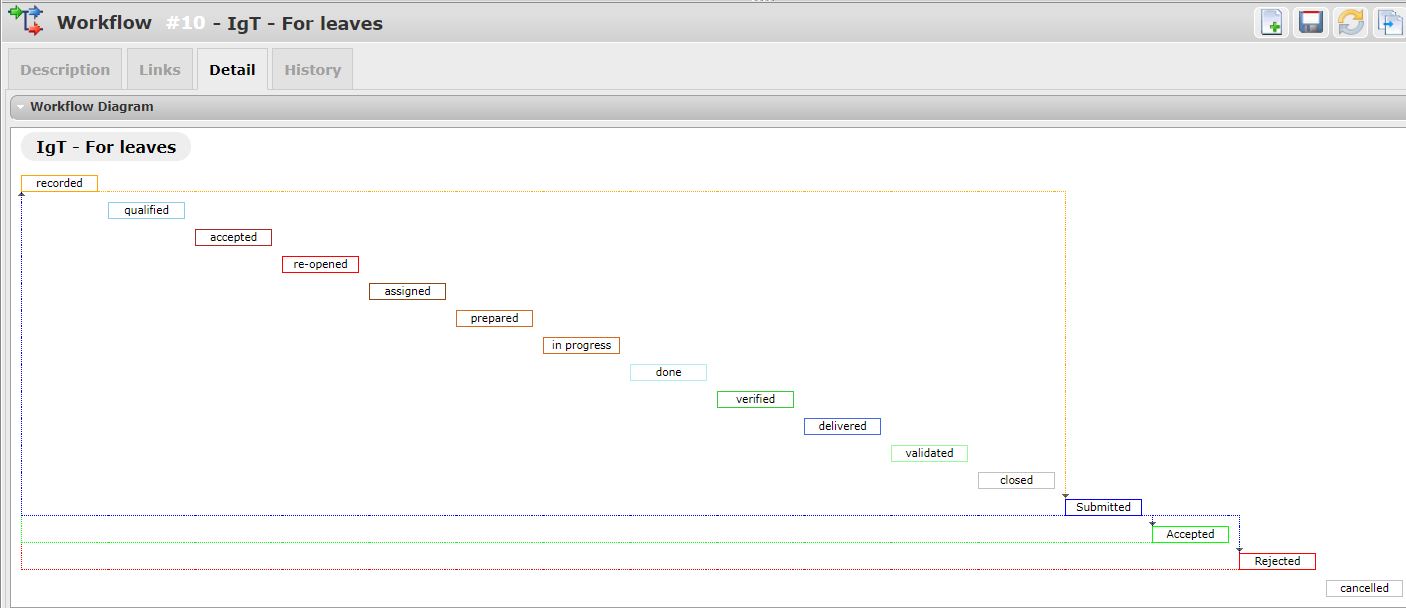
Task: Click the Workflow arrows icon beside the title
Action: [26, 21]
